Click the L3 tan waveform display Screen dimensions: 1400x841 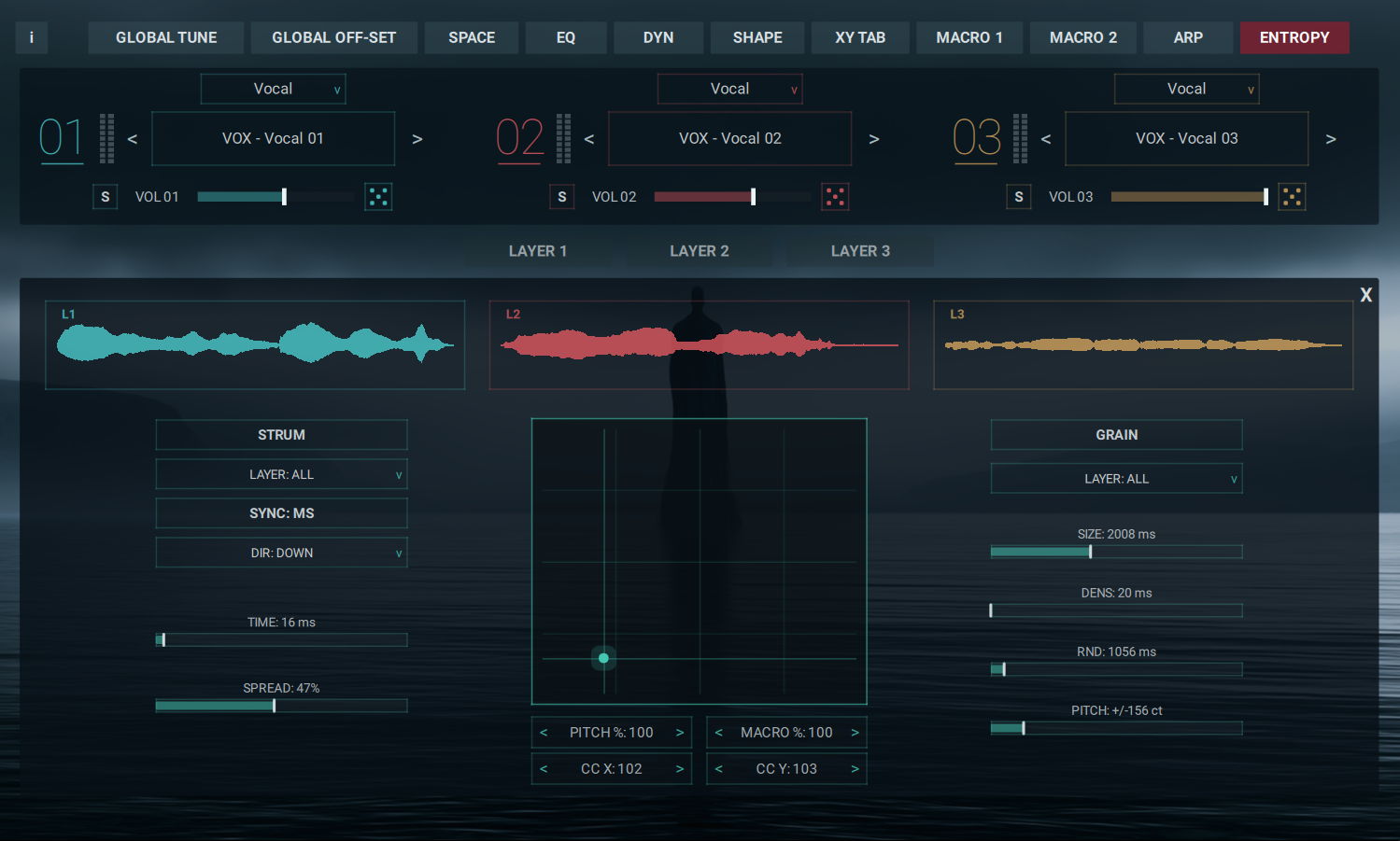point(1143,344)
